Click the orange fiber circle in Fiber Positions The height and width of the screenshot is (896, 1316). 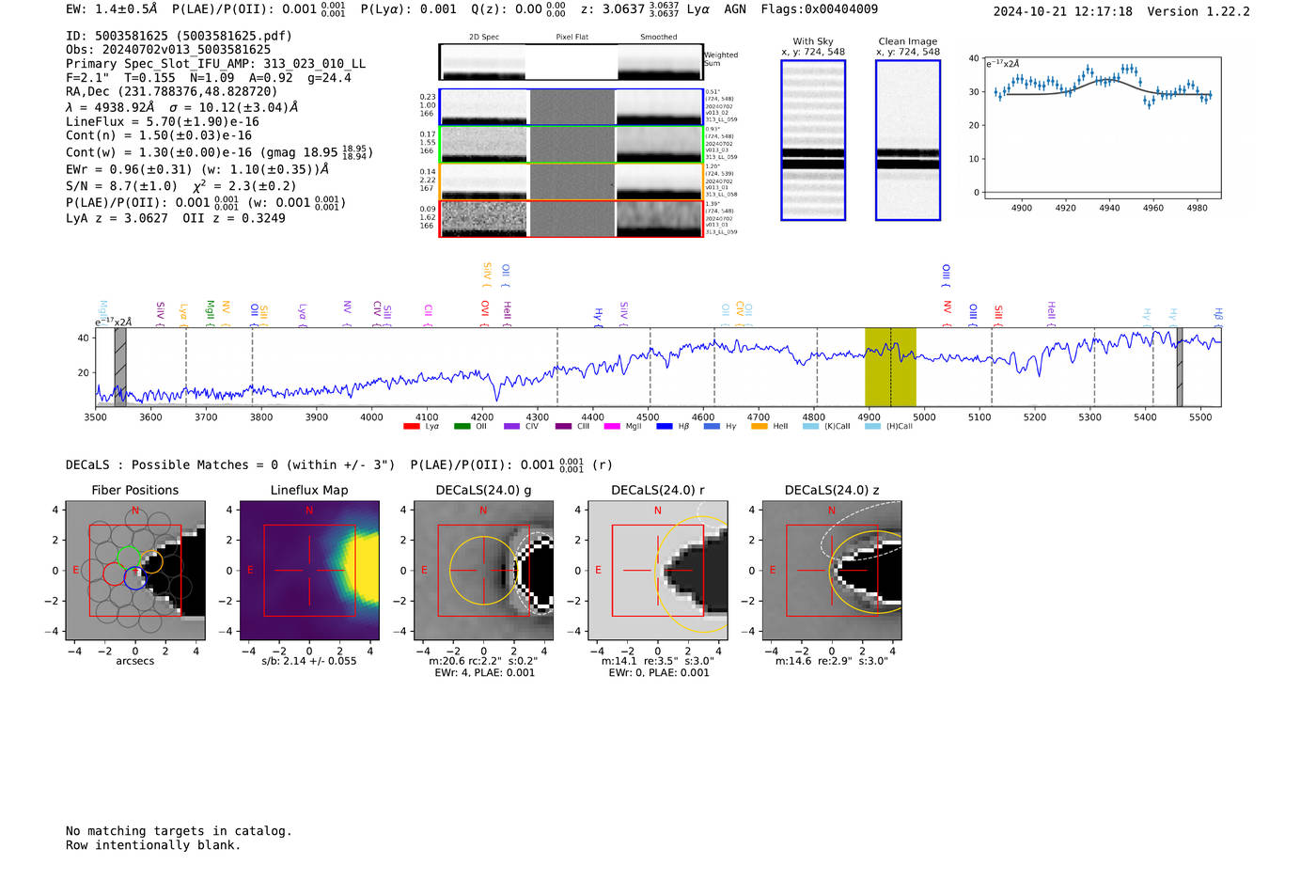point(150,562)
